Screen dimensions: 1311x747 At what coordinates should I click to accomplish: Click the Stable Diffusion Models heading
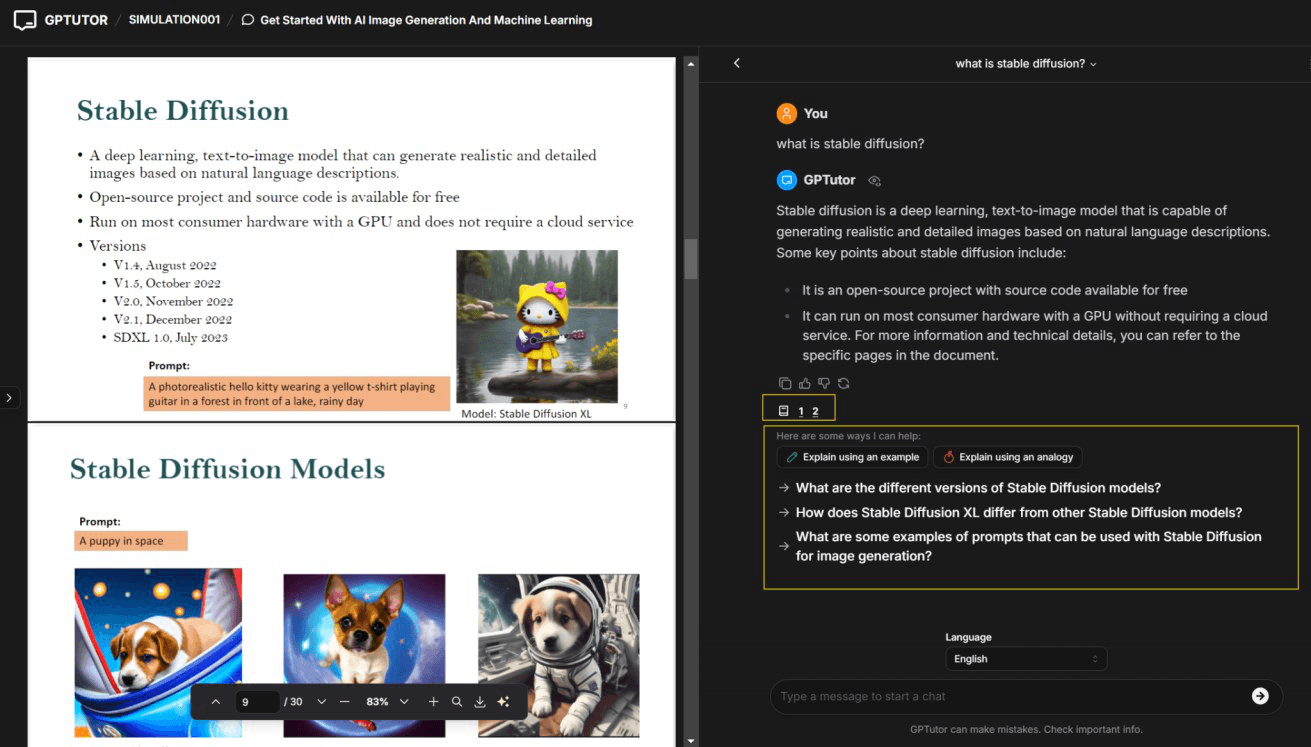coord(228,469)
